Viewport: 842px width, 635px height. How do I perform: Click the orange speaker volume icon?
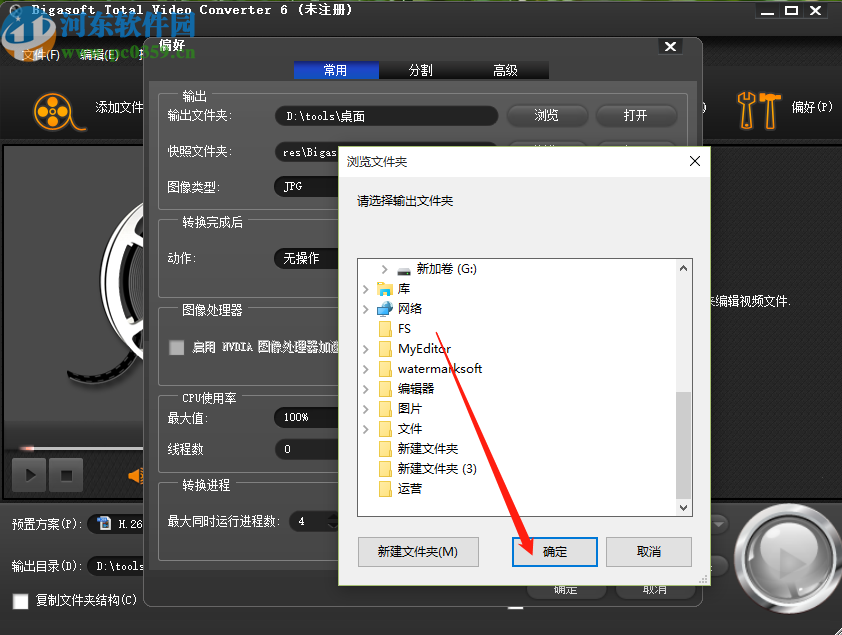[136, 475]
